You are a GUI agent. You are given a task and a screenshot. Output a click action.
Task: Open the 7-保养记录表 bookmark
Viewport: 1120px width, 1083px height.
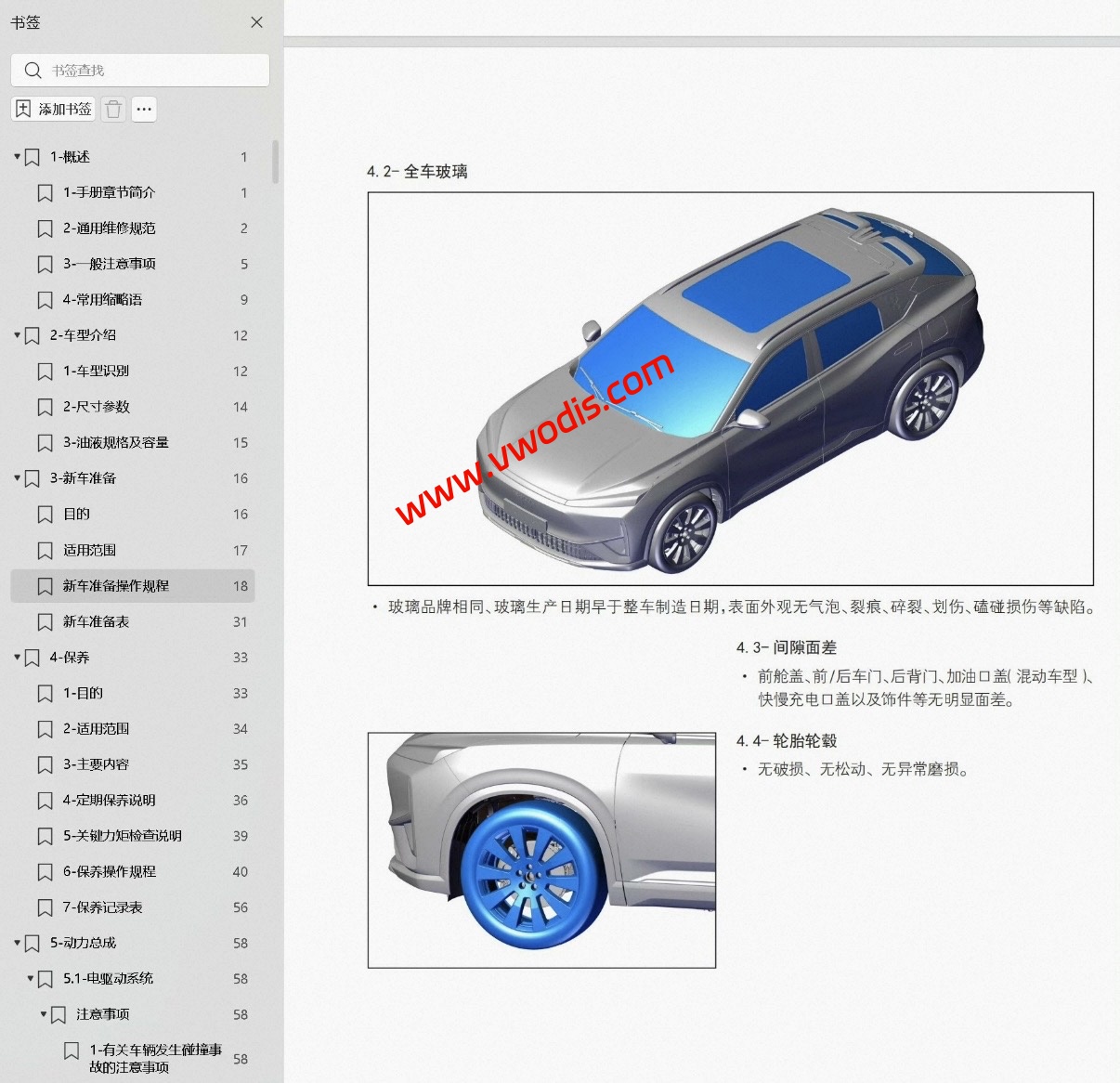coord(102,907)
